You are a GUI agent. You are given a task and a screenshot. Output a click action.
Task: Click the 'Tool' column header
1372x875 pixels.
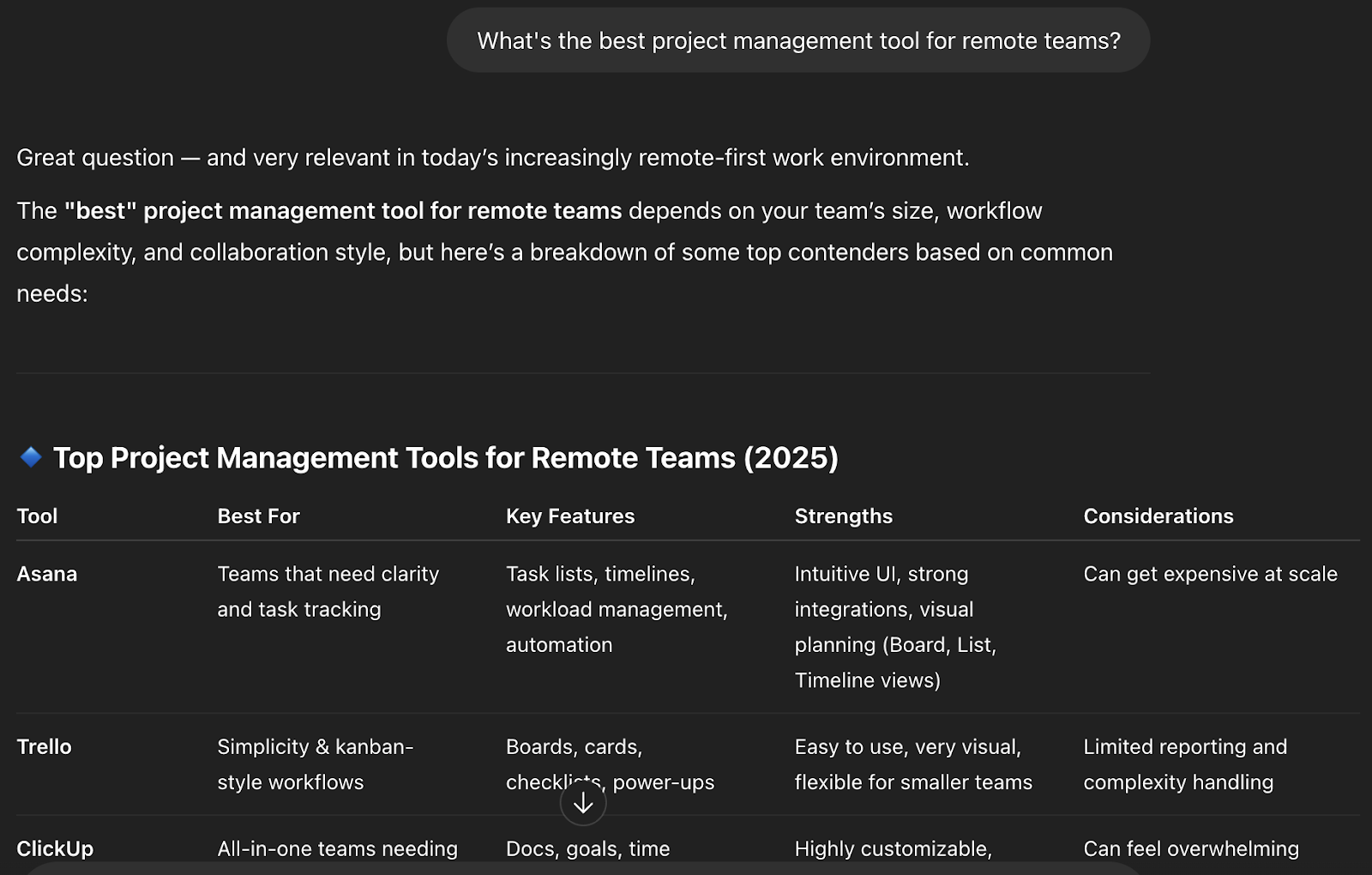pos(37,516)
